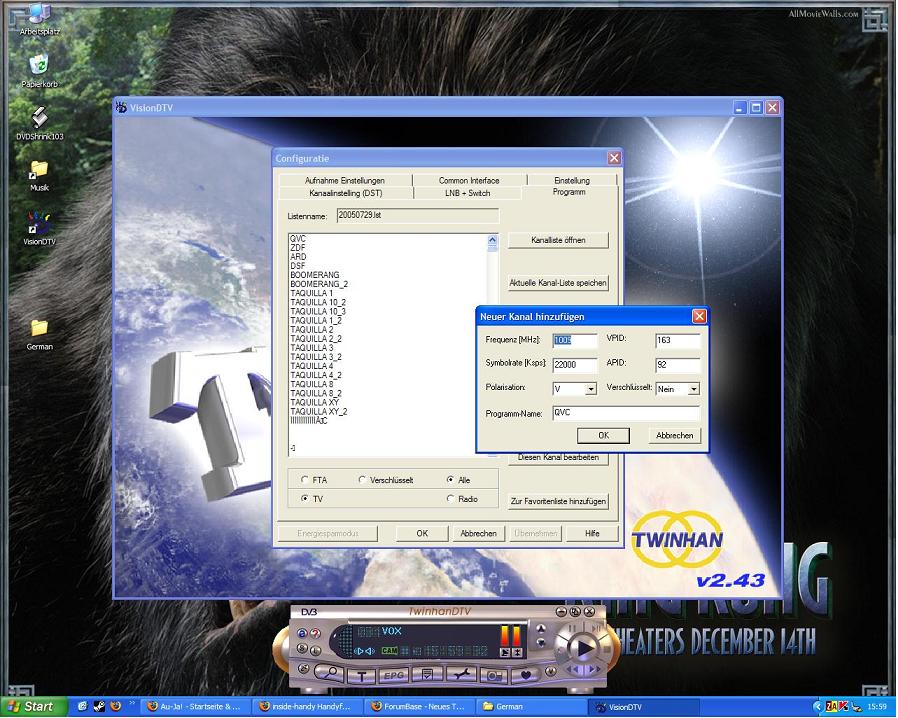Open the Papierkorb recycle bin
898x718 pixels.
pos(39,72)
